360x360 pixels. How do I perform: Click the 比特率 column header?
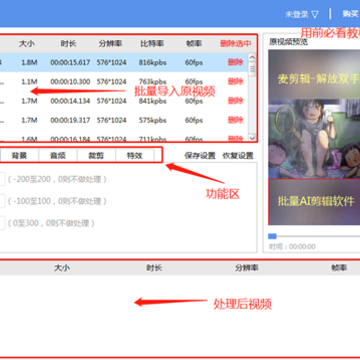(x=152, y=44)
